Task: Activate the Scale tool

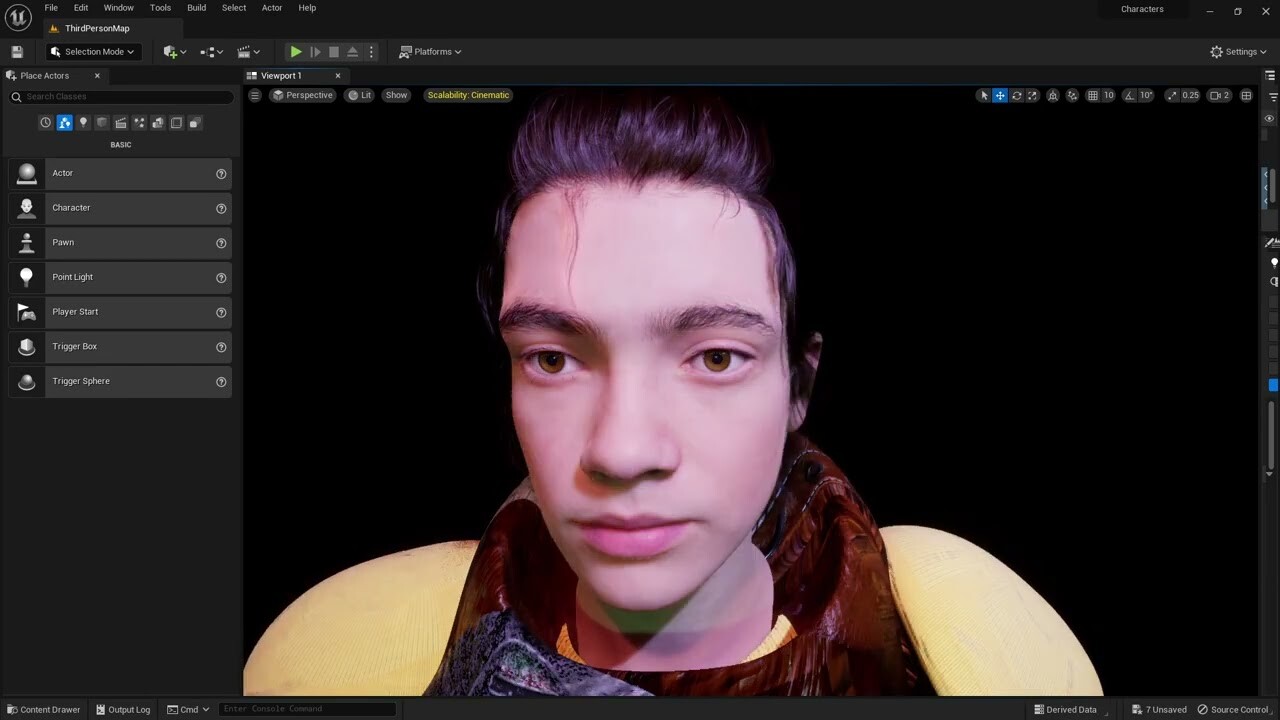Action: tap(1033, 96)
